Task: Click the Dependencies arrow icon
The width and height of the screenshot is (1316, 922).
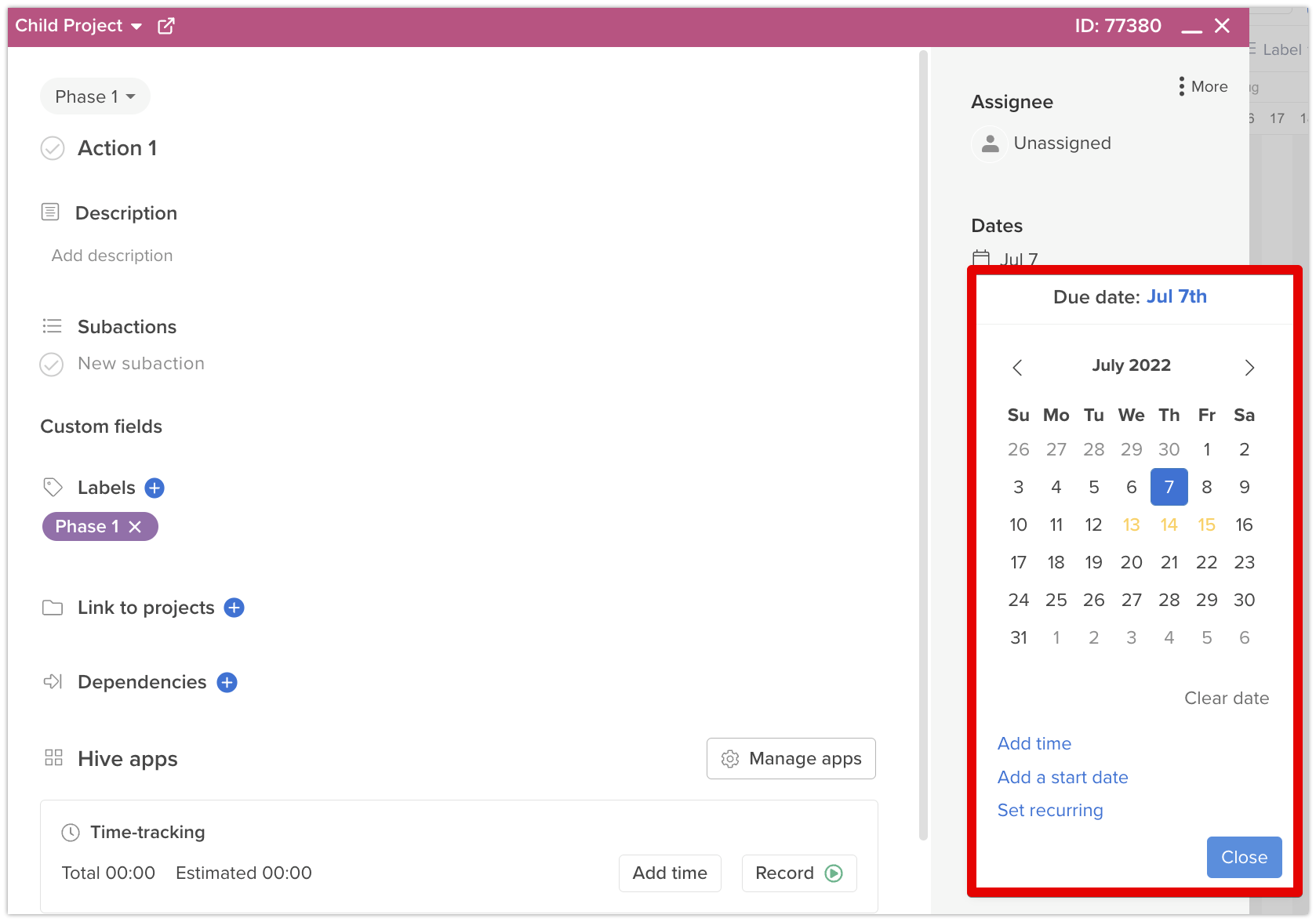Action: [53, 681]
